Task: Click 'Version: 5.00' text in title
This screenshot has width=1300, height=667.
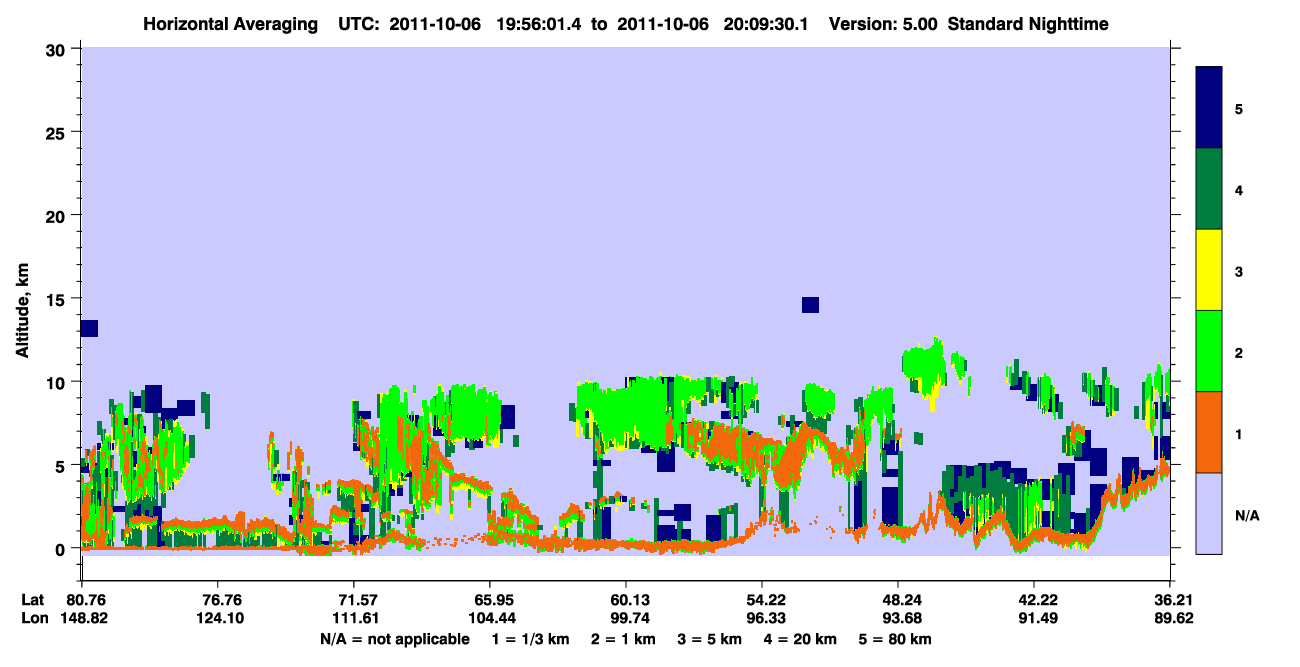Action: (883, 23)
